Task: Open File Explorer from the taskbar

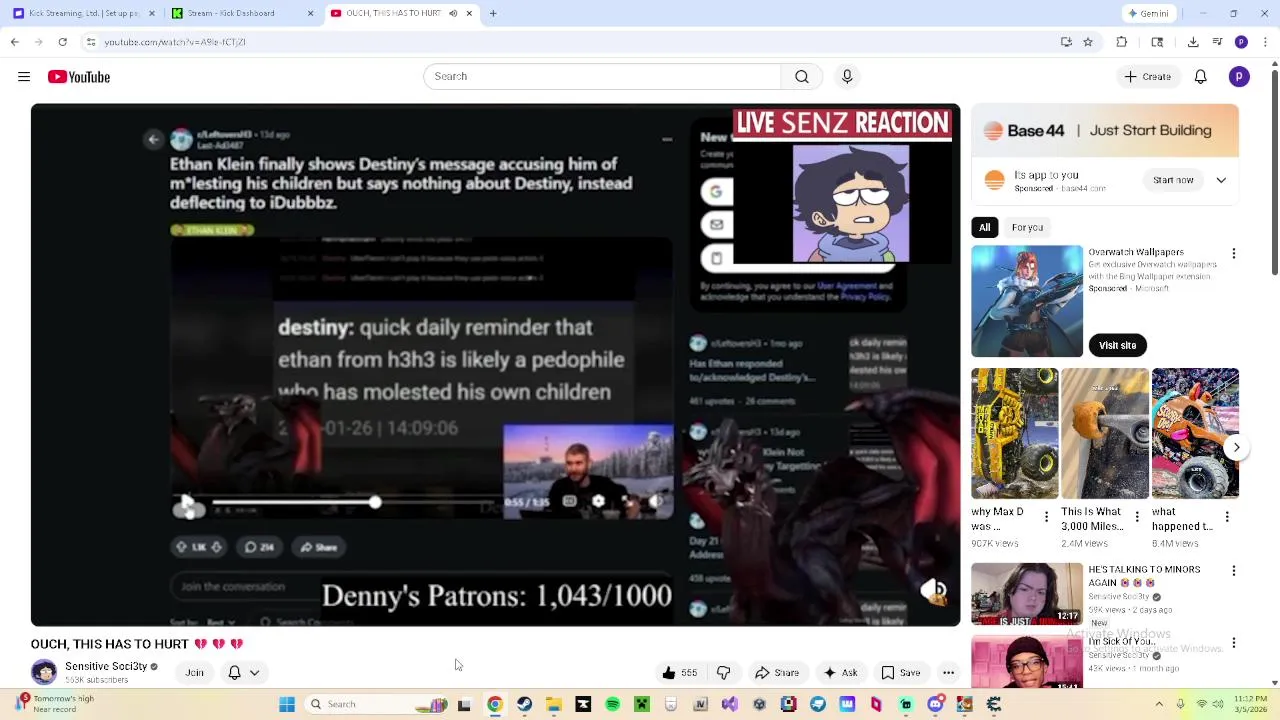Action: (554, 704)
